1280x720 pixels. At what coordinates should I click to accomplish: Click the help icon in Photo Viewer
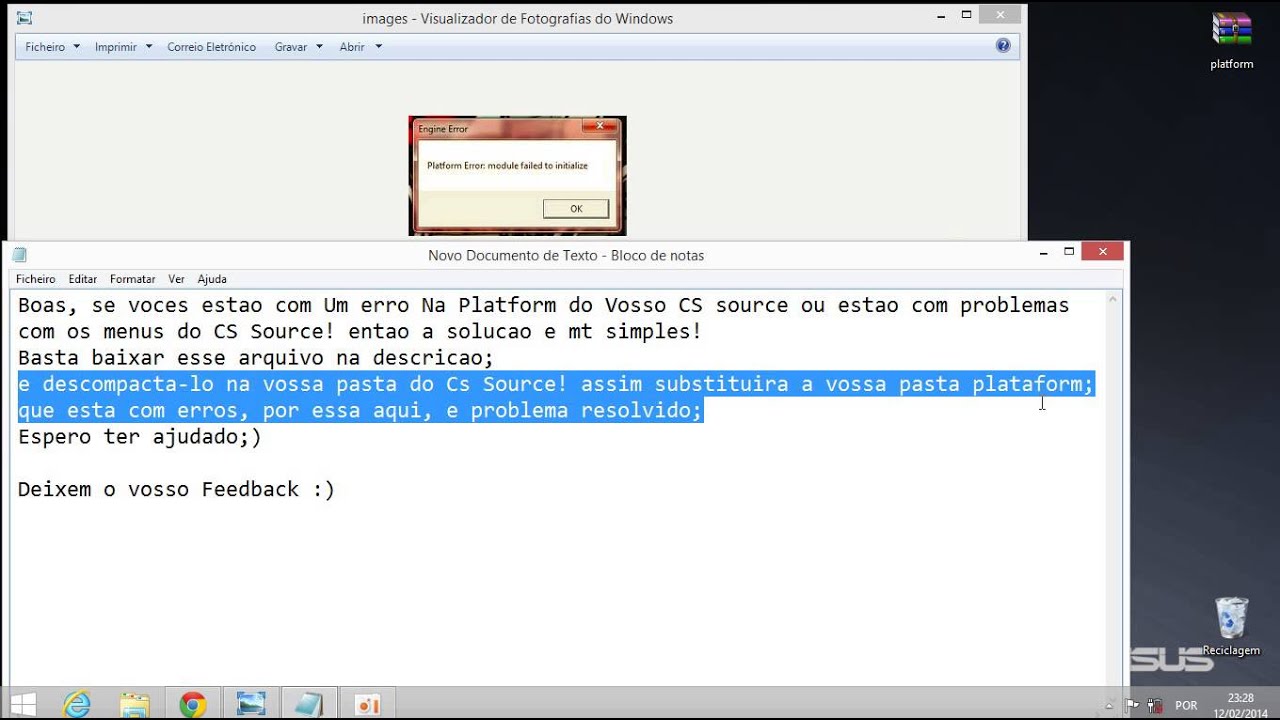tap(1003, 46)
